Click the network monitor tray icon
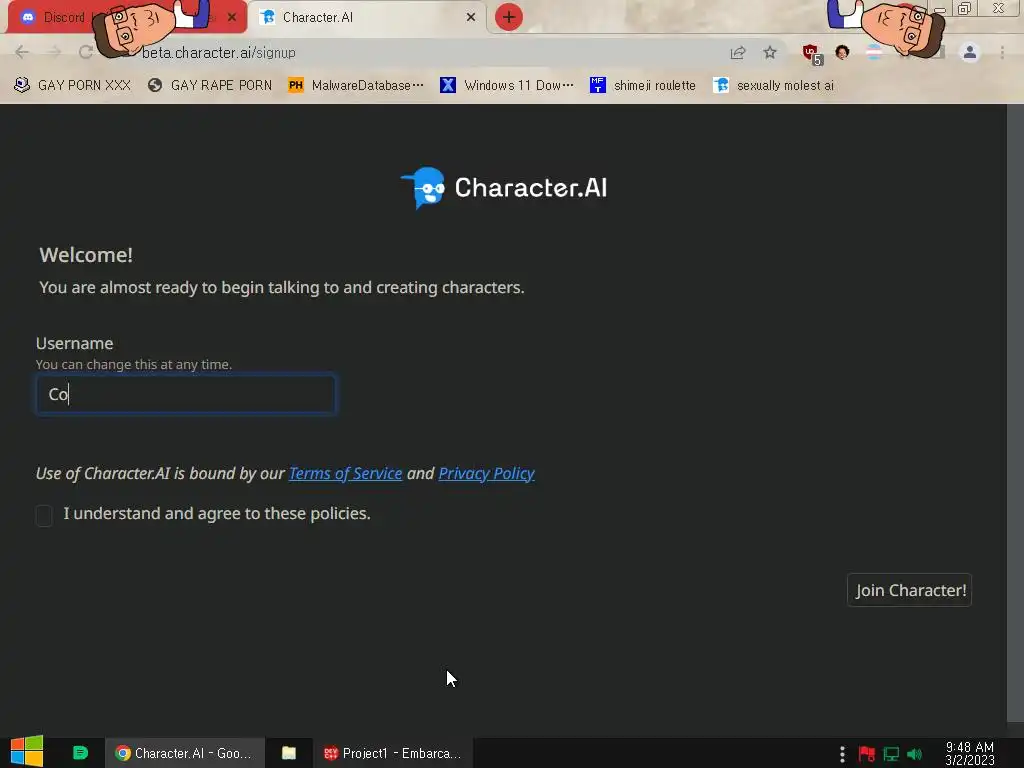This screenshot has width=1024, height=768. click(x=891, y=754)
